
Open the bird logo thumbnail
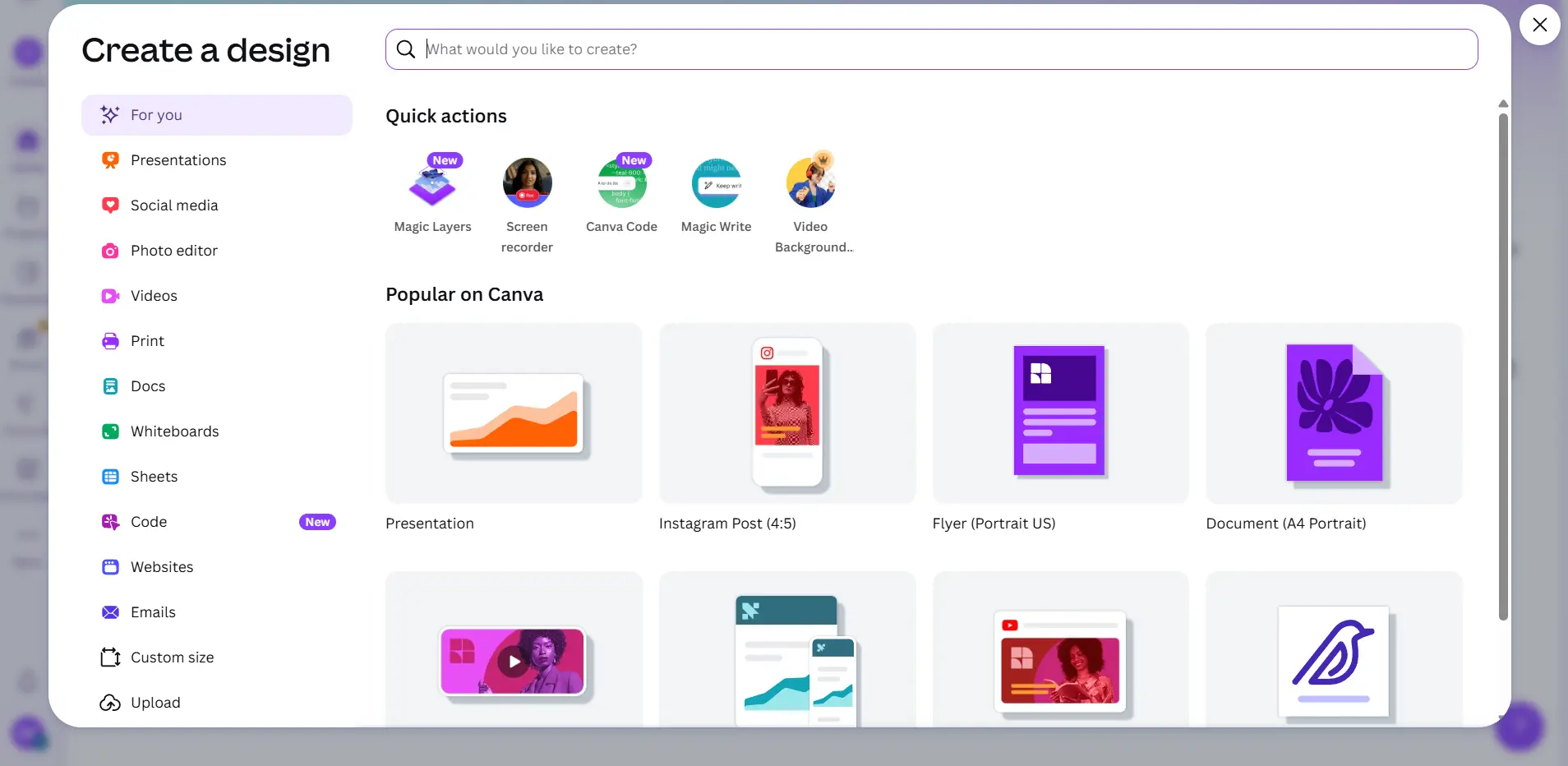click(x=1335, y=649)
